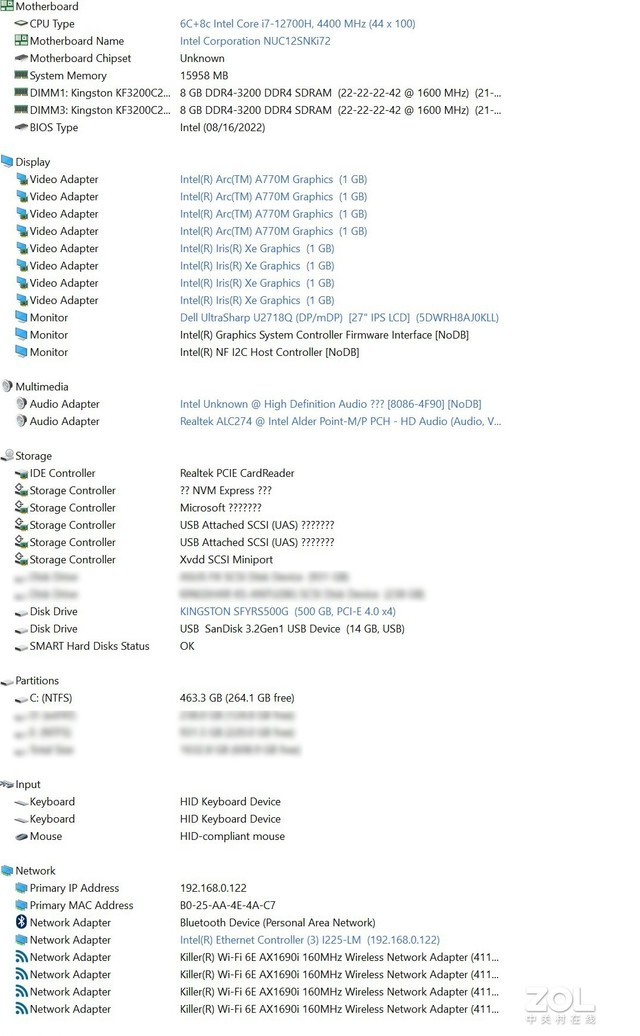Click the Motherboard section header icon

point(7,6)
